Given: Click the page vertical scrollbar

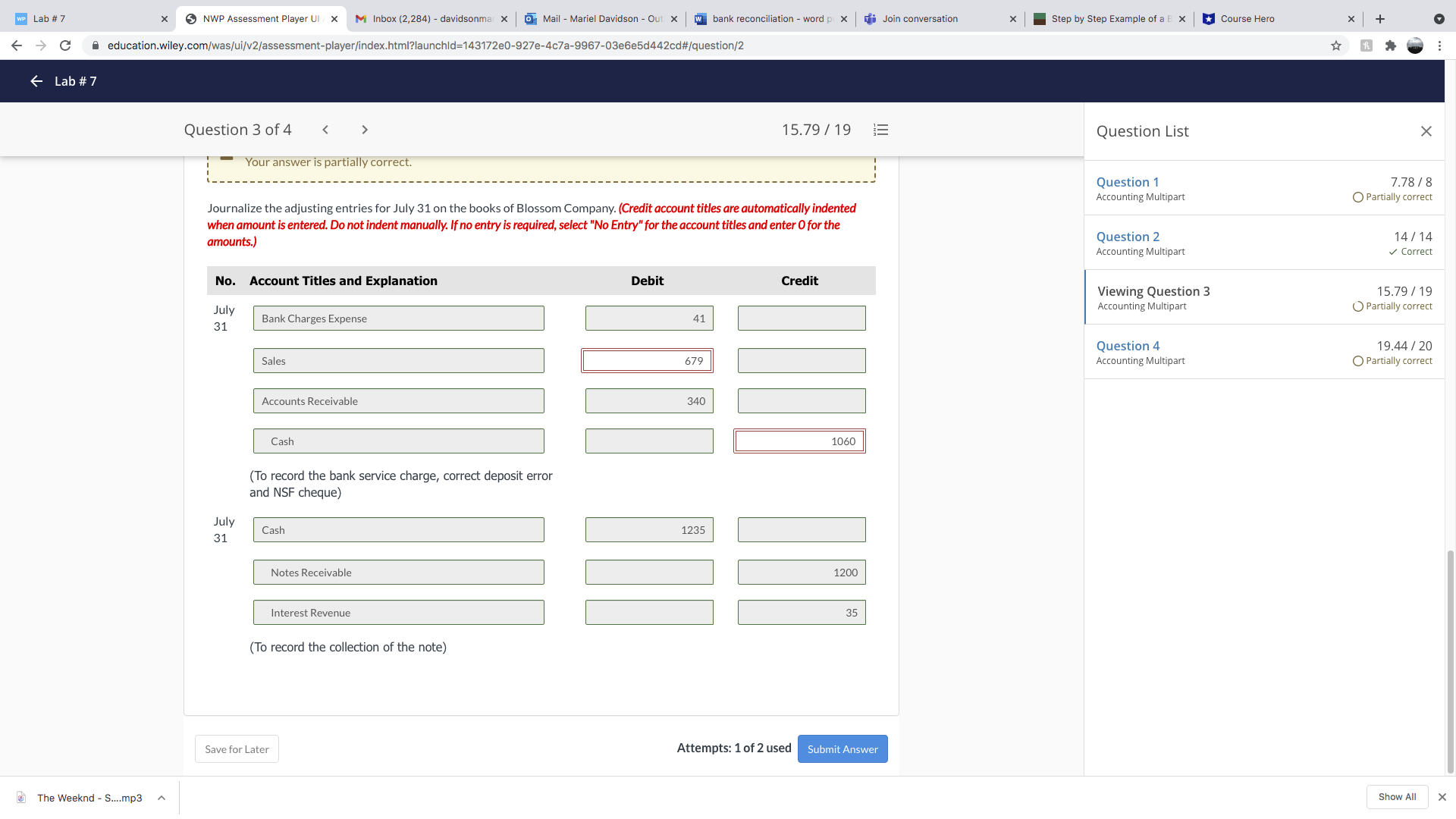Looking at the screenshot, I should click(1450, 660).
